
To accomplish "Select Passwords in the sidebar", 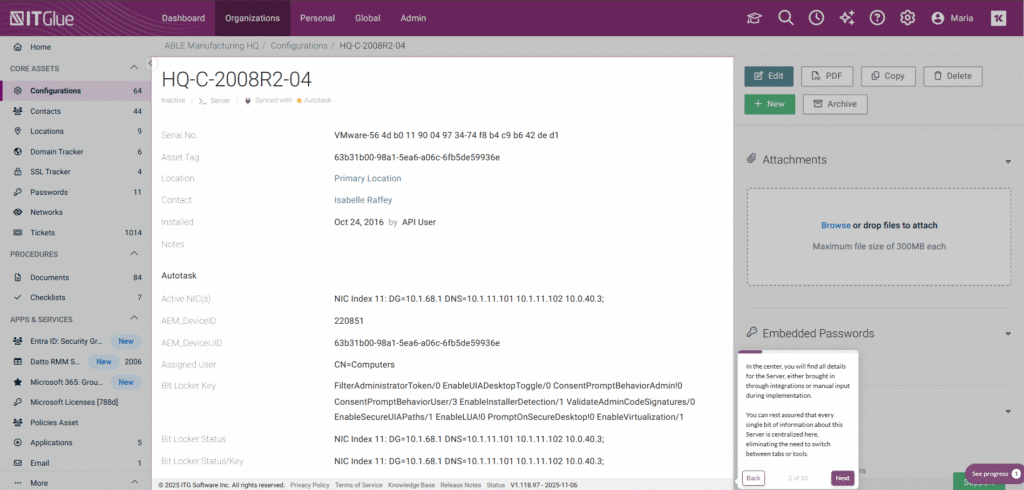I will click(x=49, y=192).
